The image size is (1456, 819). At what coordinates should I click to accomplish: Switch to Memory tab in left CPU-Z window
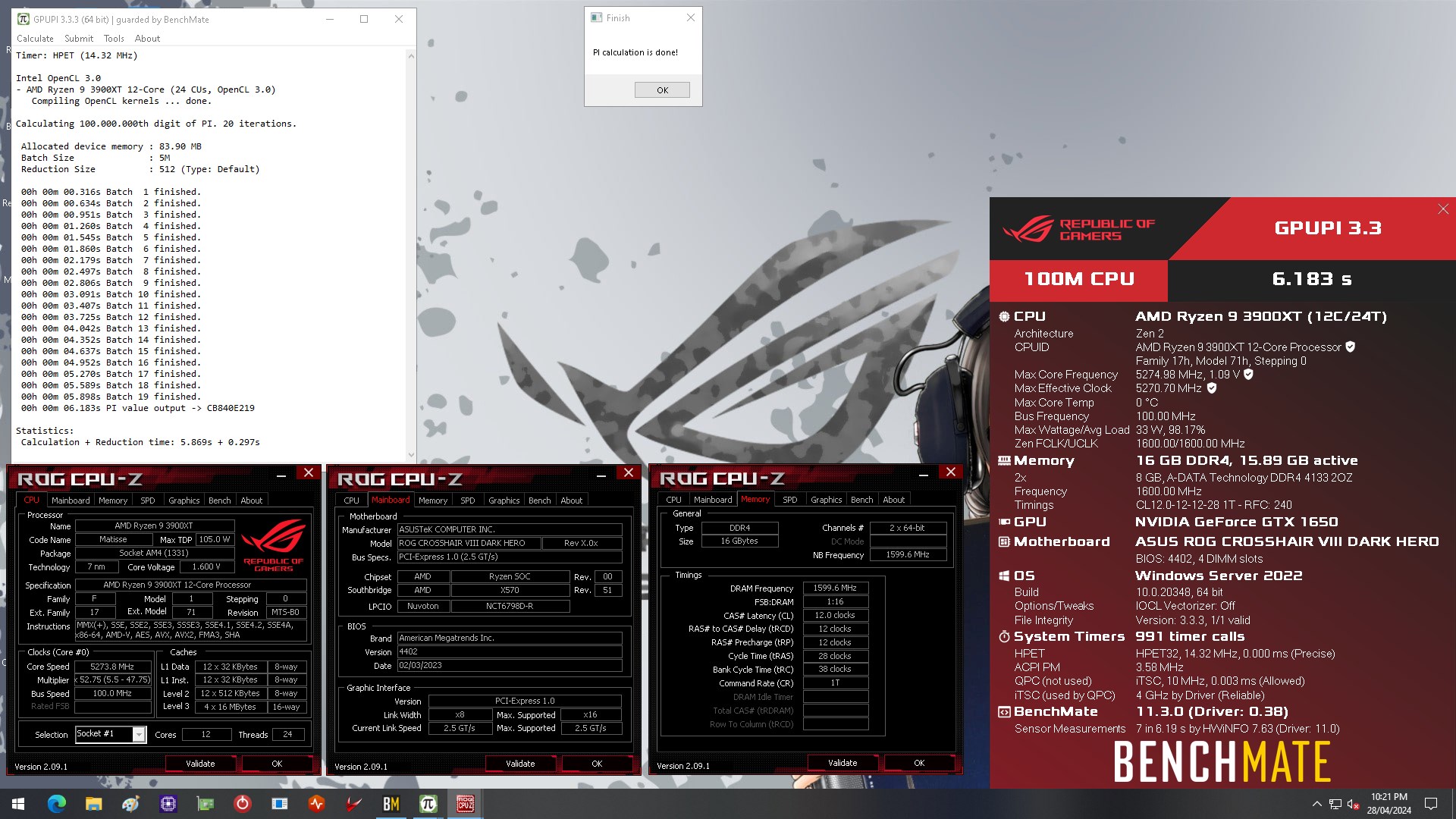[113, 500]
